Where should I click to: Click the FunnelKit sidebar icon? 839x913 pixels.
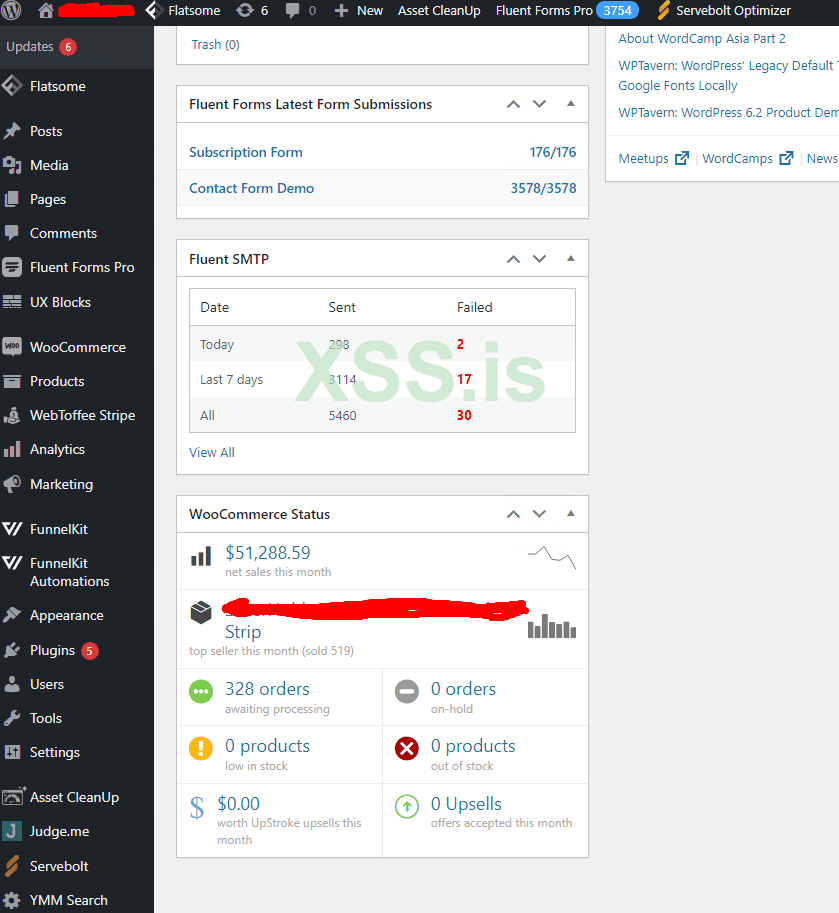tap(12, 529)
